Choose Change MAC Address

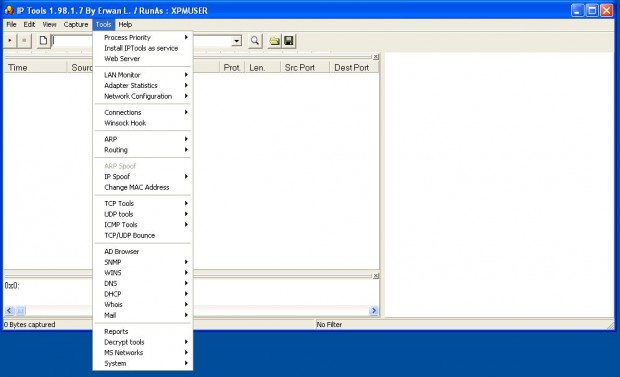[x=143, y=187]
